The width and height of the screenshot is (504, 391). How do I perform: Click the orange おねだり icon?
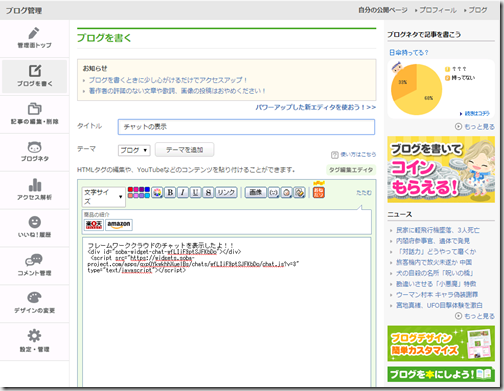point(319,192)
